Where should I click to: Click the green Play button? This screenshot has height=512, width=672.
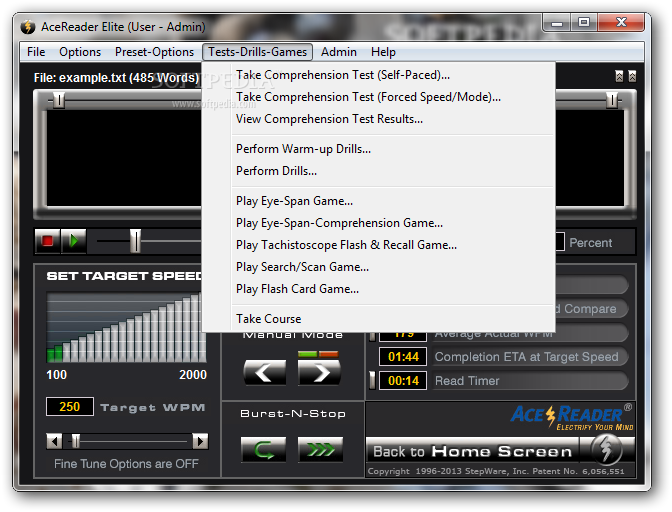coord(74,241)
